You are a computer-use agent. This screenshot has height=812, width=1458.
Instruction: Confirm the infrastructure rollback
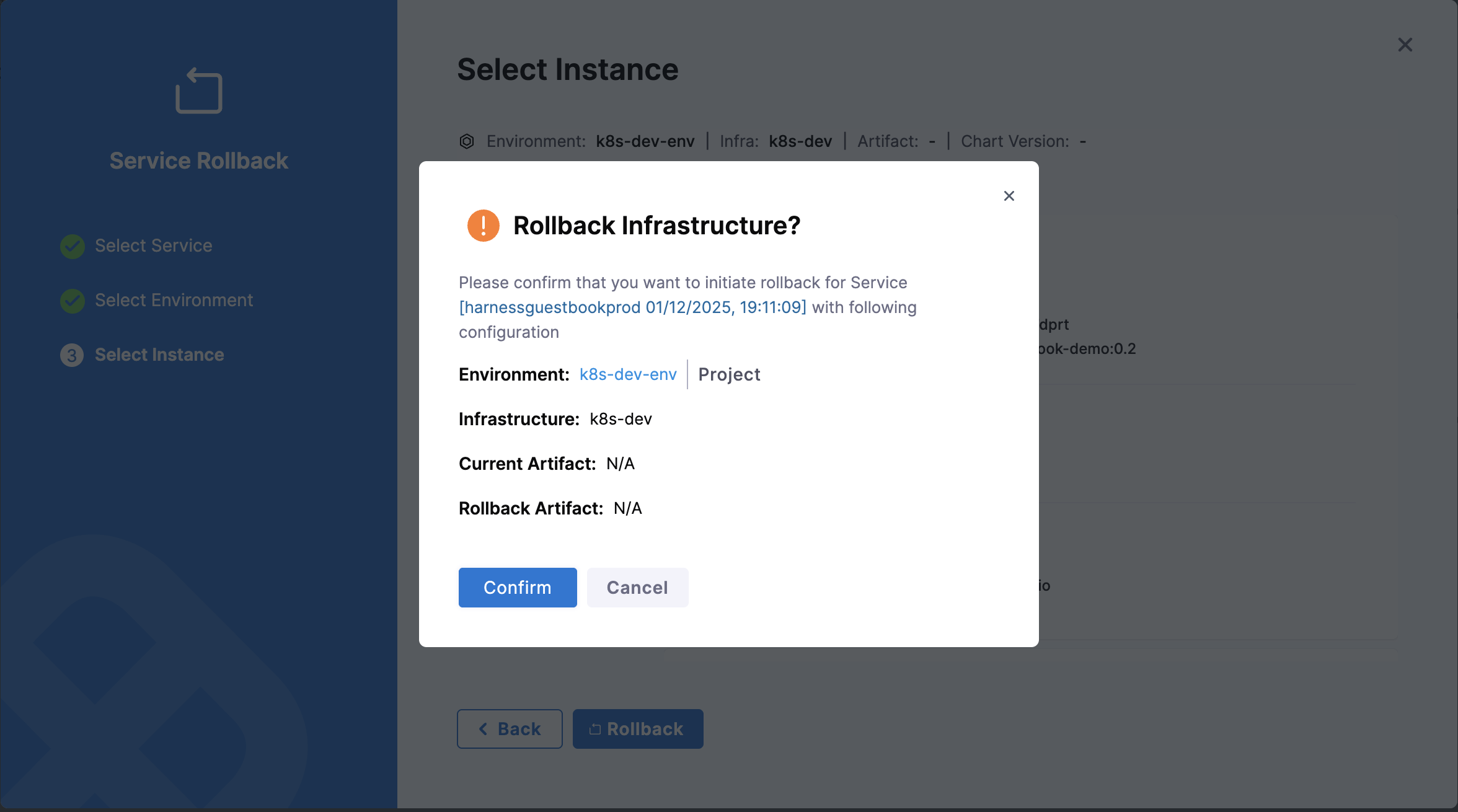click(x=518, y=588)
